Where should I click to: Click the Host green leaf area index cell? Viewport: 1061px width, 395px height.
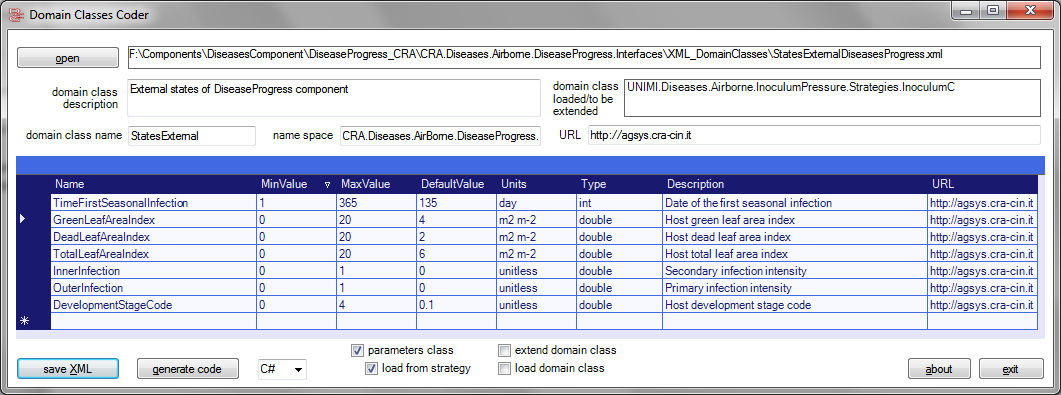(794, 220)
